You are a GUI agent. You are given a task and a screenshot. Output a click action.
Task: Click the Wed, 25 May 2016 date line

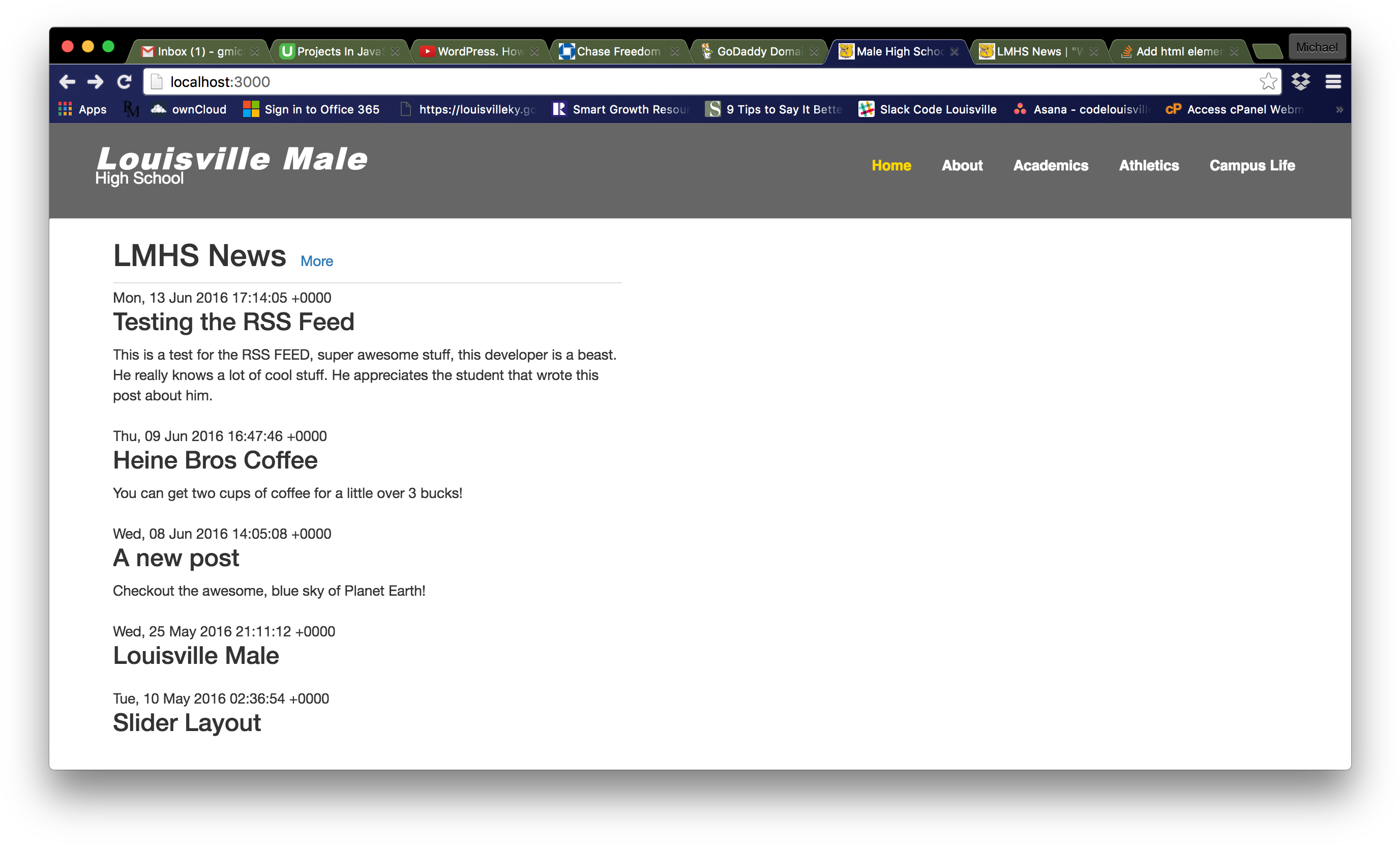[x=224, y=631]
